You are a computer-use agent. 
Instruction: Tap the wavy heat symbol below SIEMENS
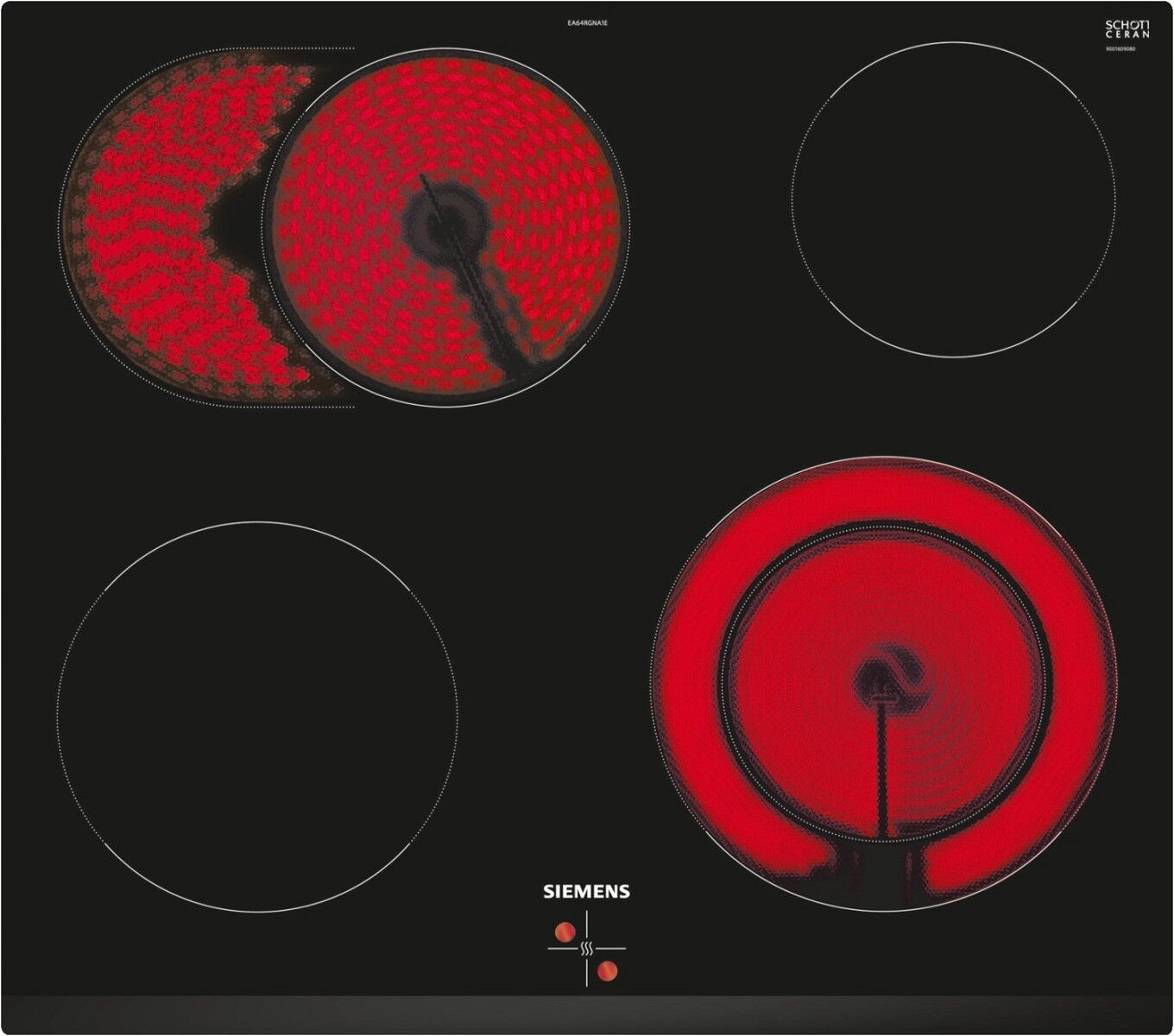pos(587,950)
